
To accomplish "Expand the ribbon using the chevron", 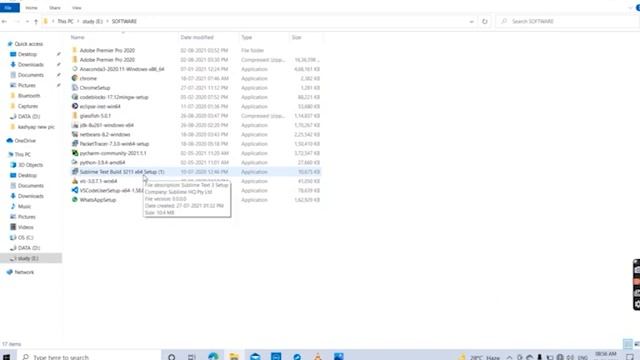I will pyautogui.click(x=631, y=8).
